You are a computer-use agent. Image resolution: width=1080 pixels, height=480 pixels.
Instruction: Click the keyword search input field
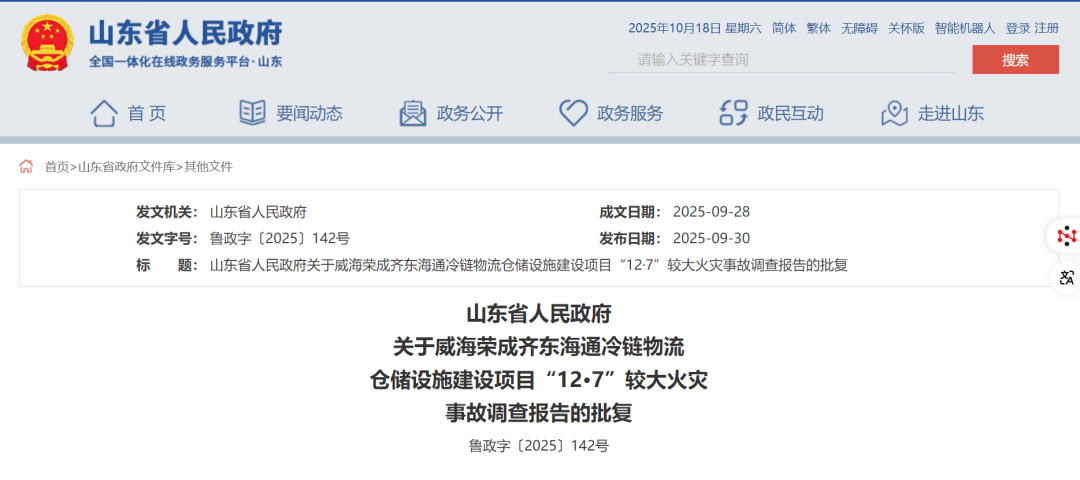(780, 60)
